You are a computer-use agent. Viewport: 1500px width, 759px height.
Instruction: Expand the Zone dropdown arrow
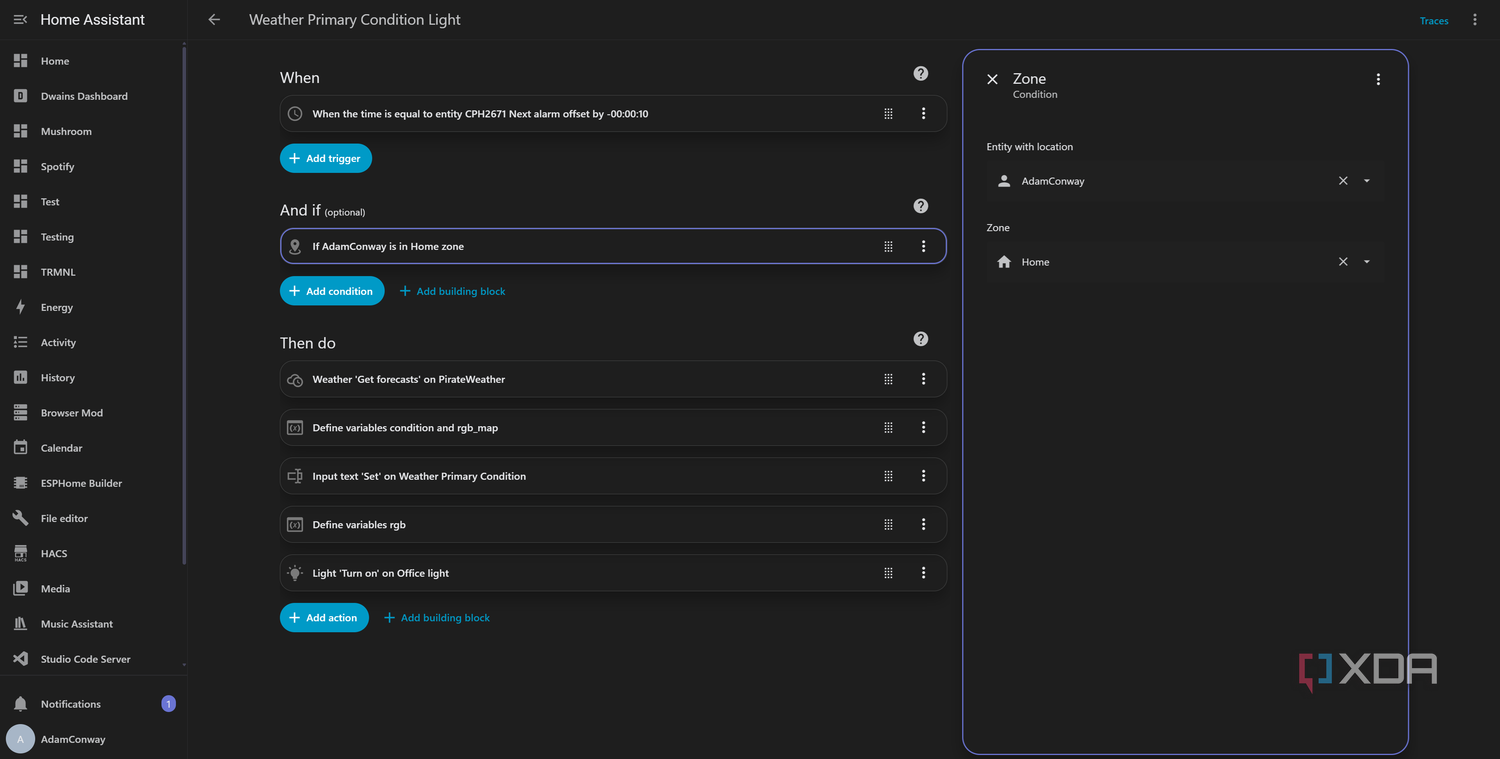pyautogui.click(x=1367, y=262)
